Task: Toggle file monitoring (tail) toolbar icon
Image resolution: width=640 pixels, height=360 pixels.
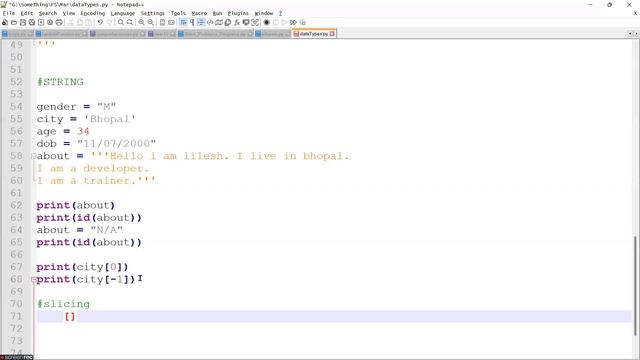Action: [x=255, y=22]
